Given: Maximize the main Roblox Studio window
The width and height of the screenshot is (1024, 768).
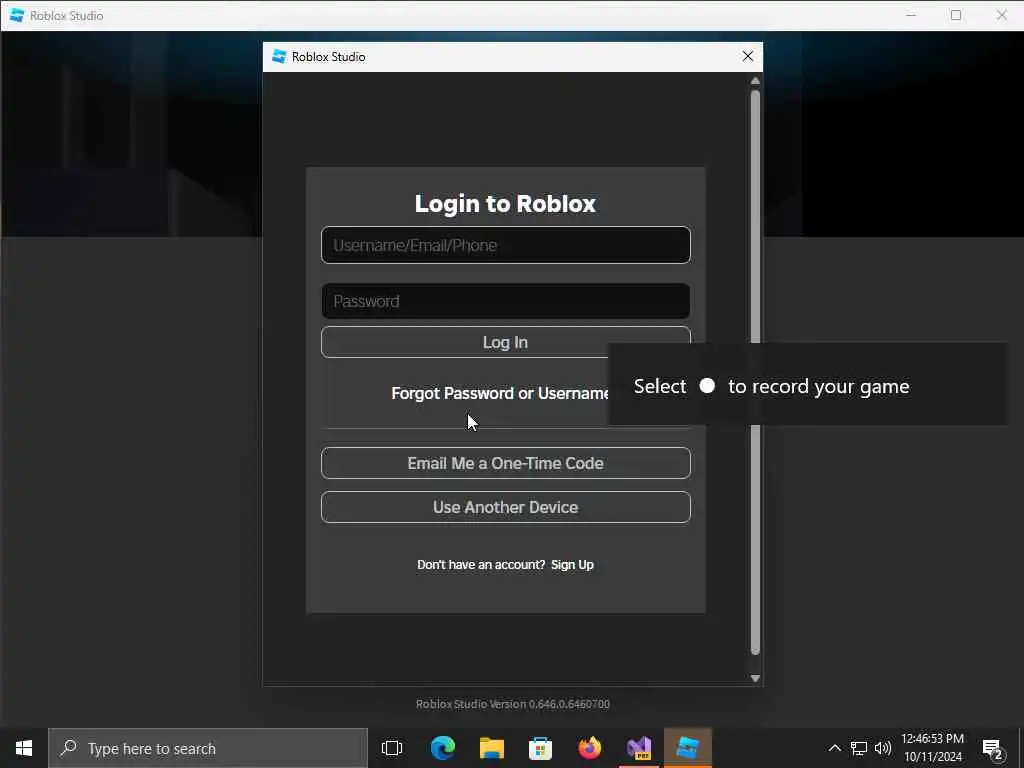Looking at the screenshot, I should pyautogui.click(x=956, y=15).
